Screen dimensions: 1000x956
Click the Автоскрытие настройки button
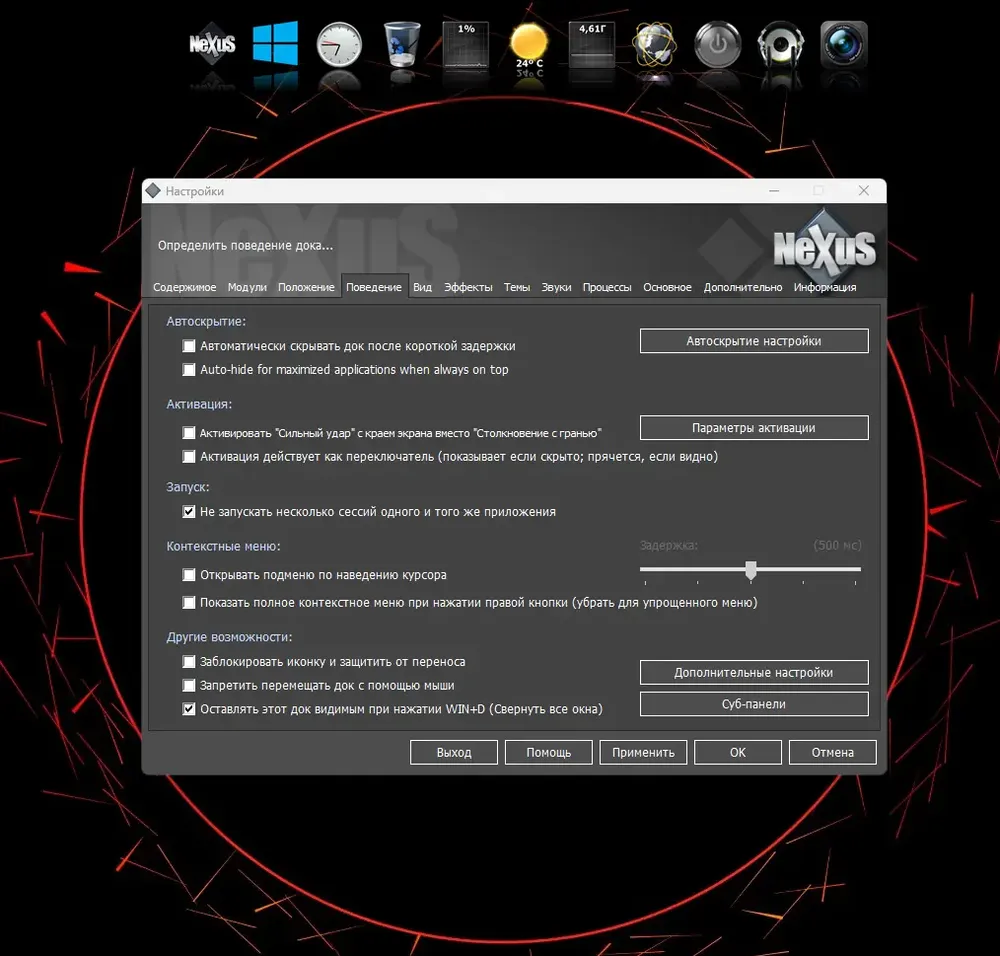(x=754, y=341)
